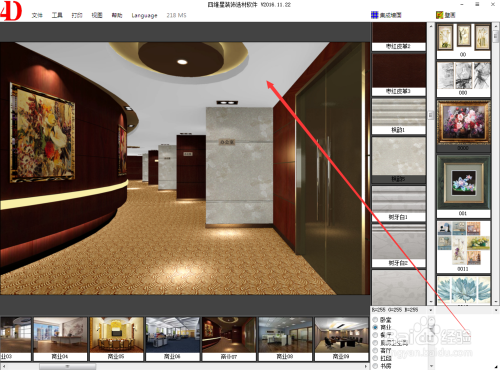Click the scene strip scroll-right arrow

(x=366, y=366)
